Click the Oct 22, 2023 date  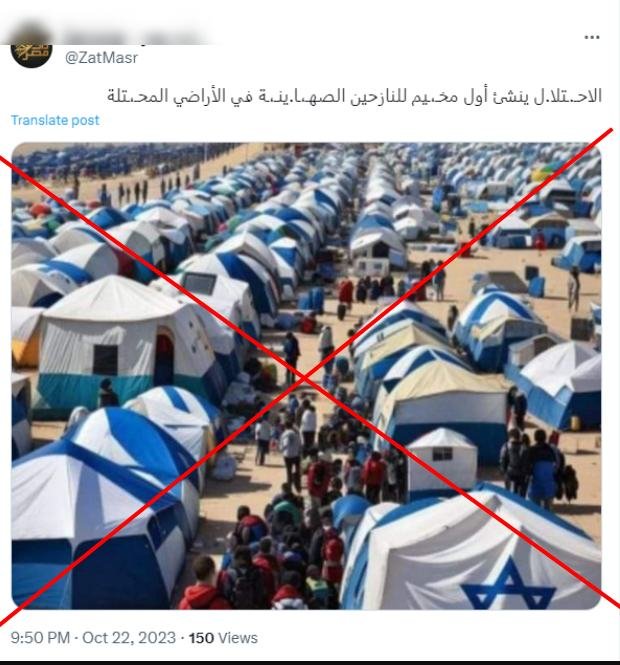(129, 638)
